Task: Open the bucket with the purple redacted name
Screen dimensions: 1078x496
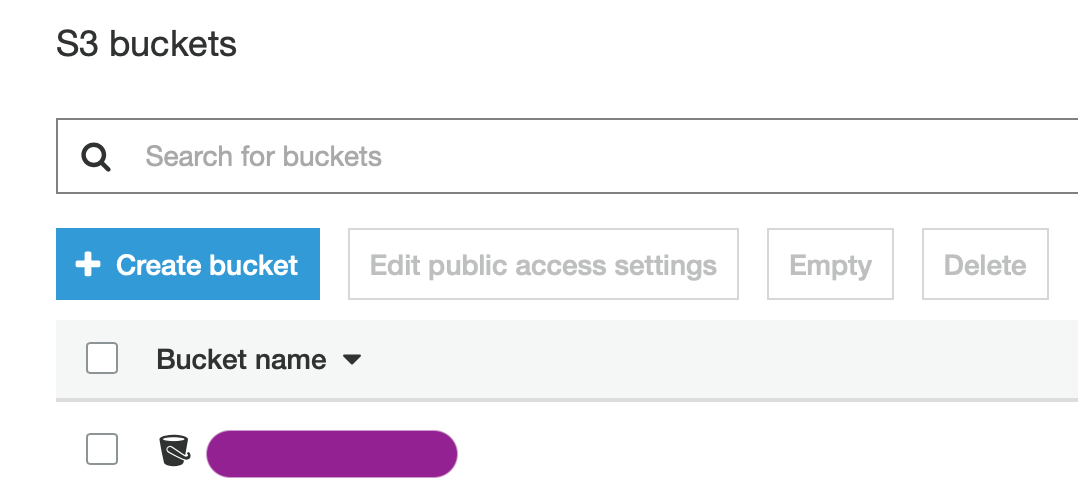Action: [x=332, y=453]
